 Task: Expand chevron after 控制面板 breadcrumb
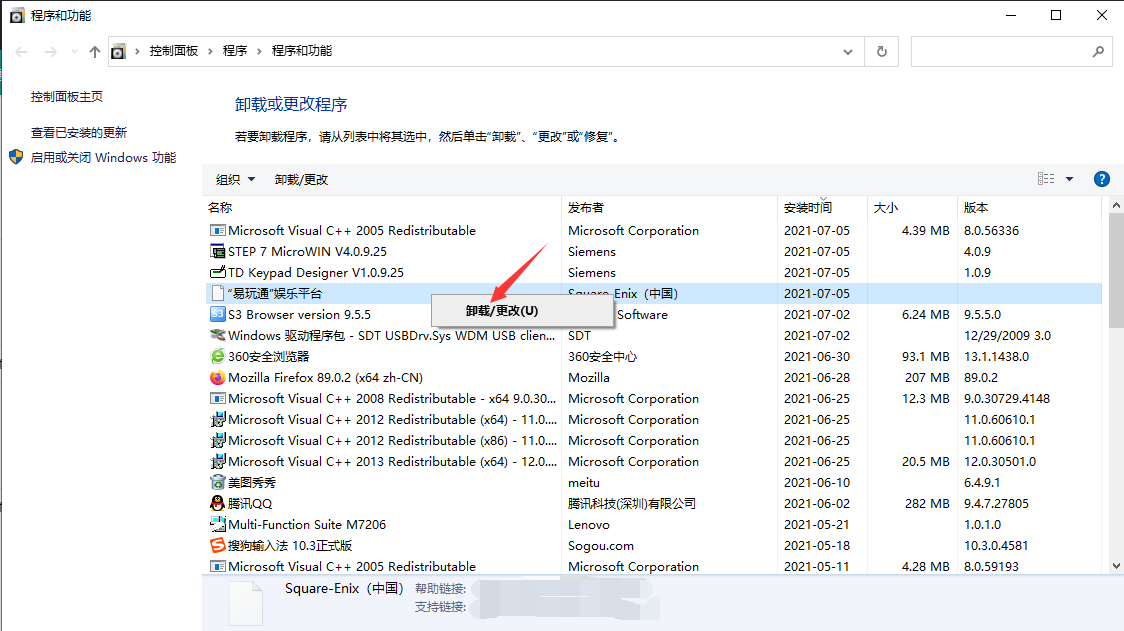[210, 52]
